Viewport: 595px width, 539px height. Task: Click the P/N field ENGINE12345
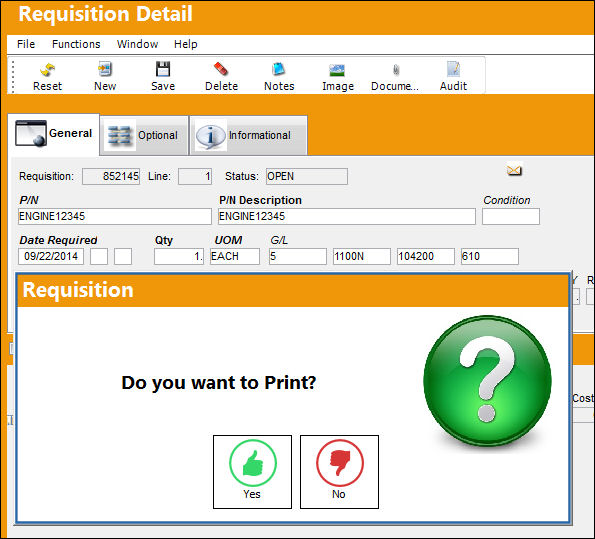(x=115, y=216)
